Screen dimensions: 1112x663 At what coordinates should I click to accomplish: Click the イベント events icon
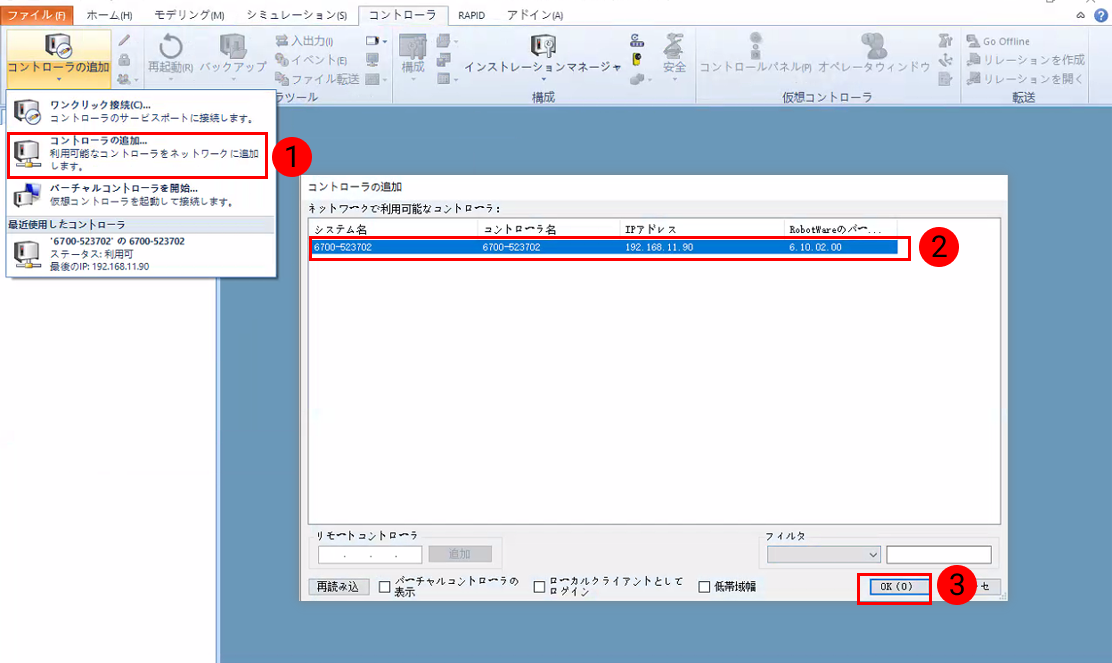[282, 60]
